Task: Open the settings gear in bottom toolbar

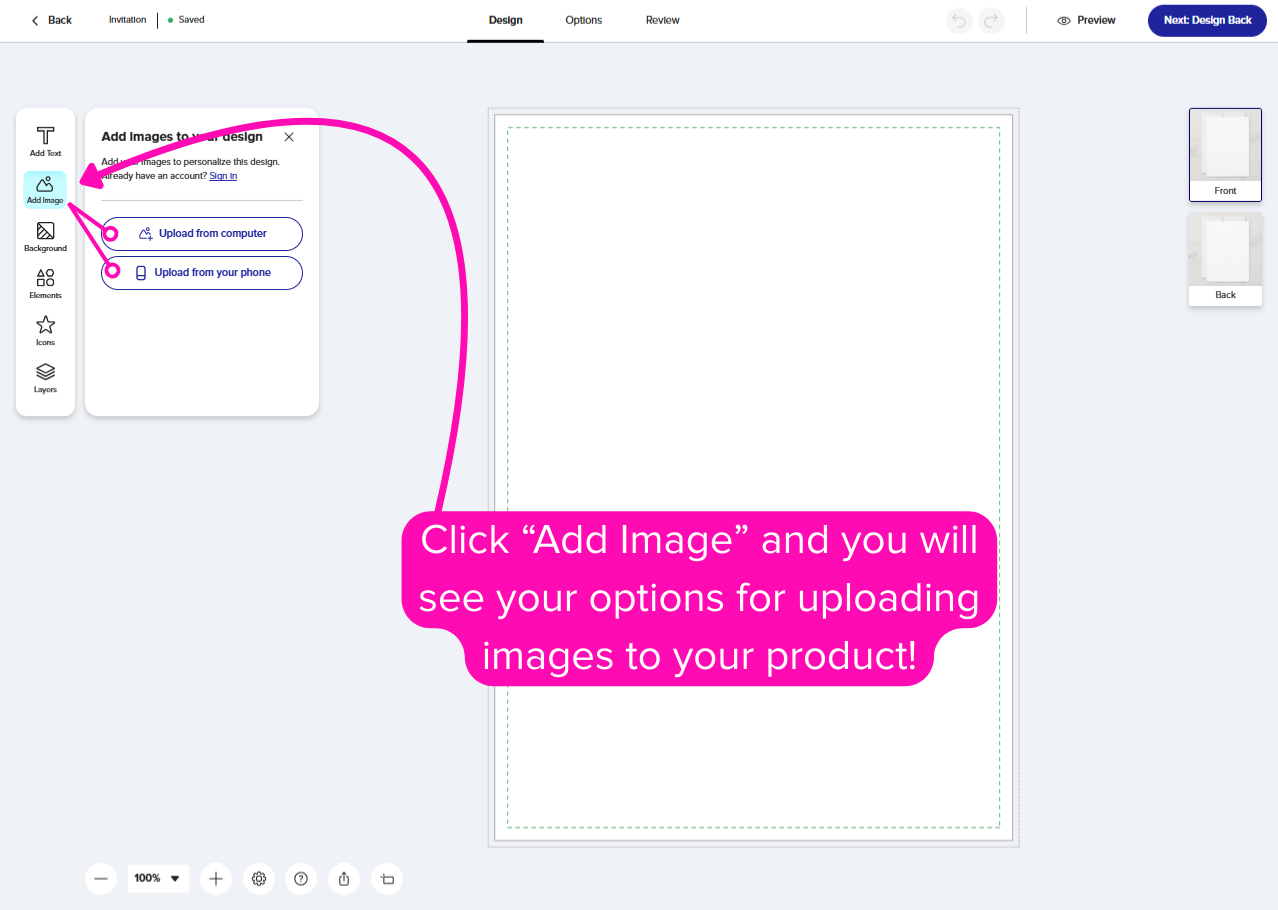Action: [x=259, y=878]
